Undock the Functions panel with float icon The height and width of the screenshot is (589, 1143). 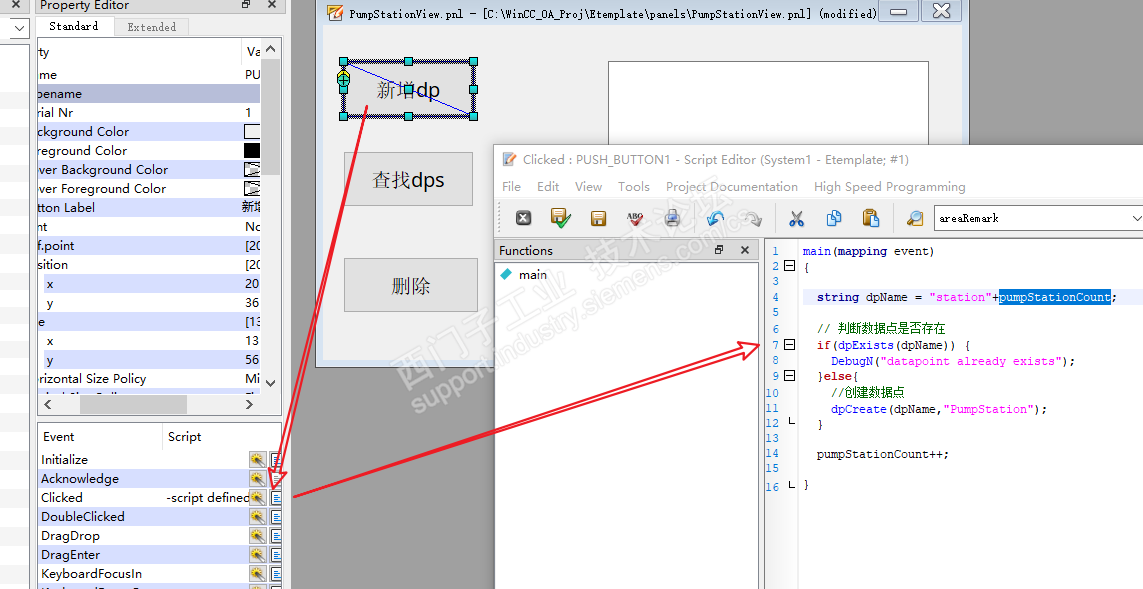pos(719,250)
